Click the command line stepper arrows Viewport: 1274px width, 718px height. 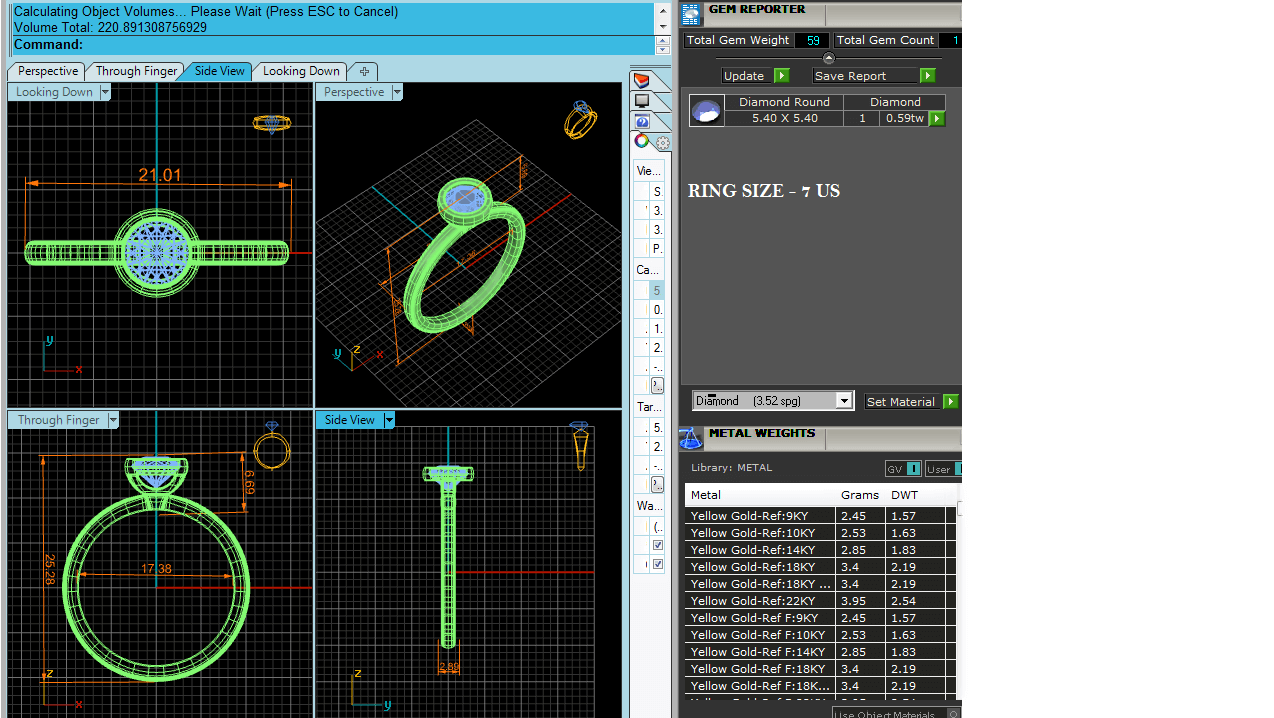[x=662, y=45]
